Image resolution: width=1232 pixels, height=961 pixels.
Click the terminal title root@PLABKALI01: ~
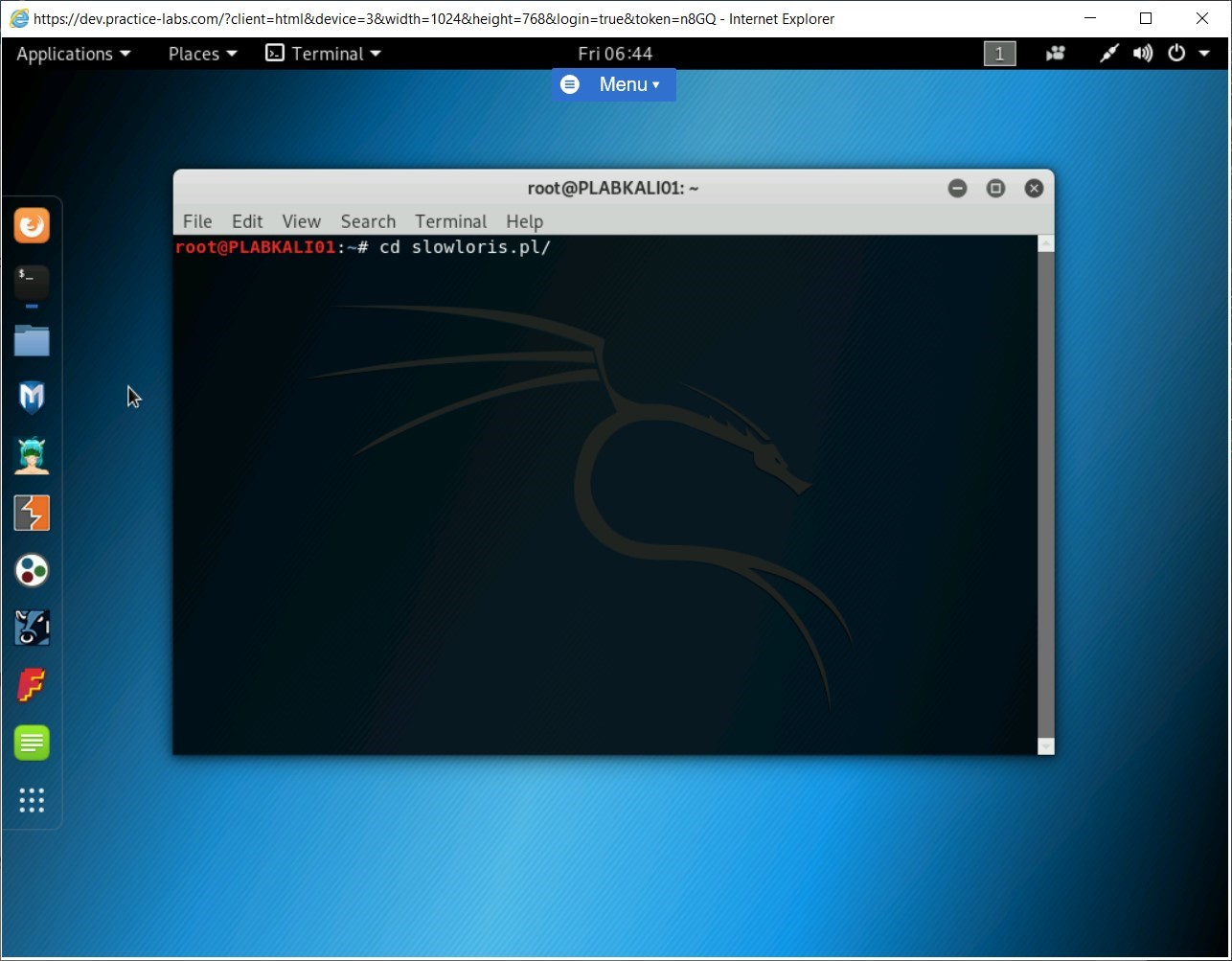coord(613,188)
